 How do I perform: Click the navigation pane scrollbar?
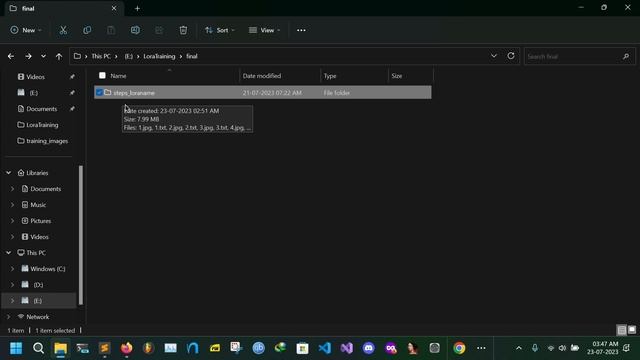[81, 235]
